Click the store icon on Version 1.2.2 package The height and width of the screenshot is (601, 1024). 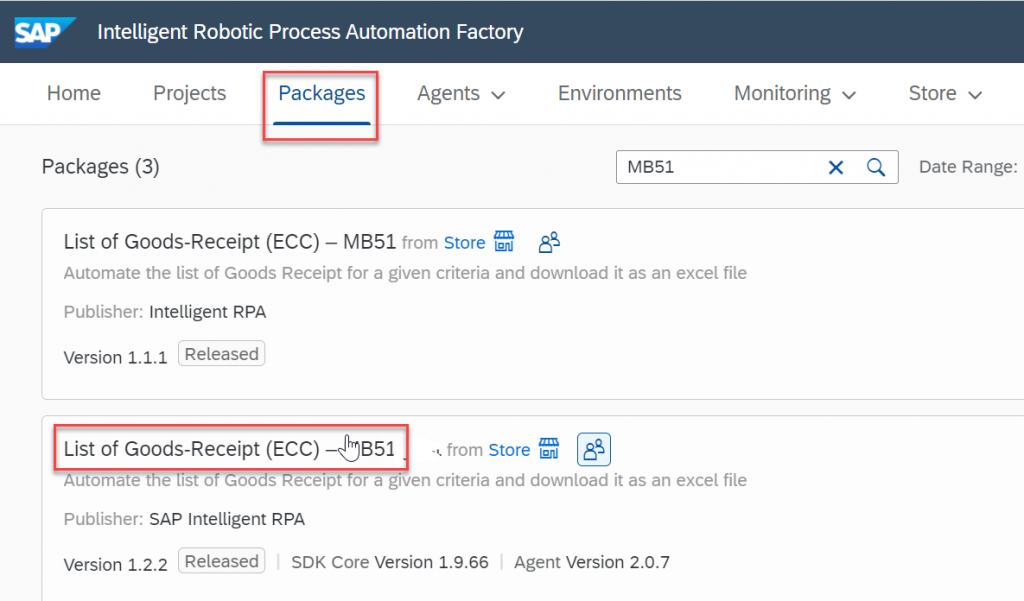click(549, 449)
